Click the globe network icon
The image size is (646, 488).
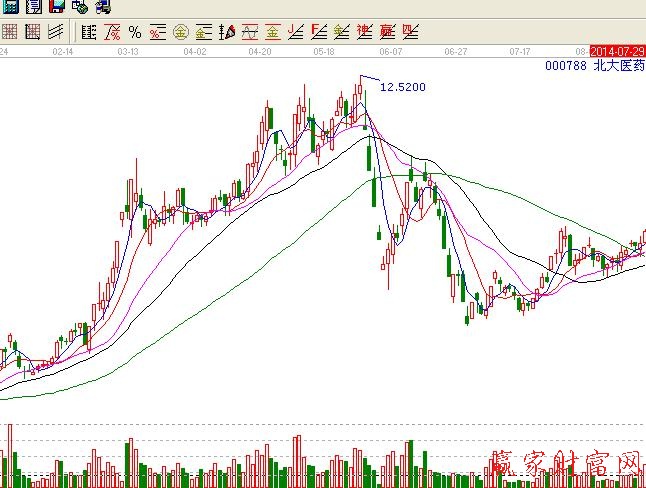tap(79, 7)
